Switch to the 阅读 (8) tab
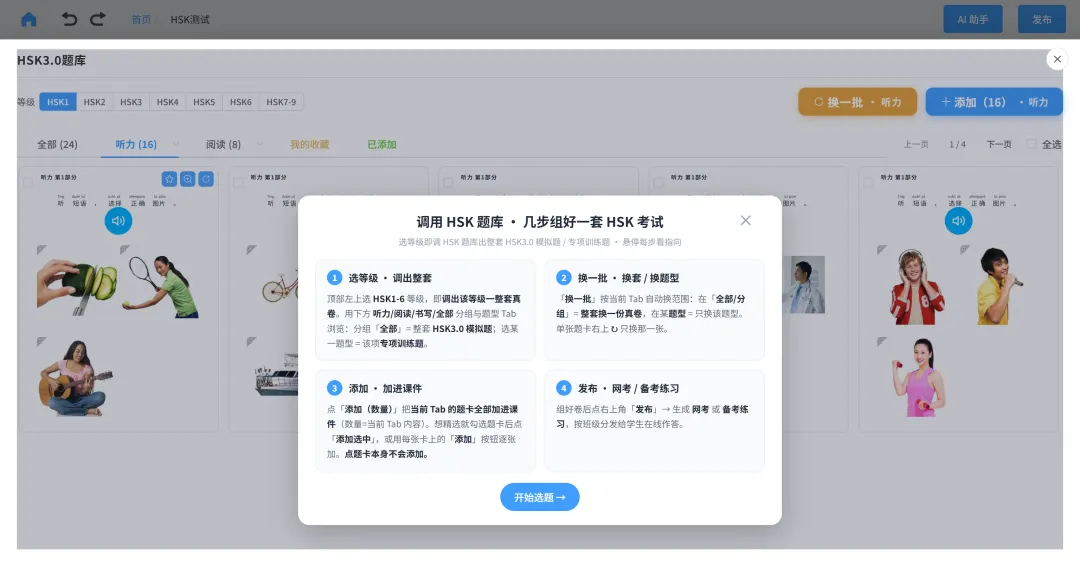This screenshot has width=1080, height=562. point(223,145)
